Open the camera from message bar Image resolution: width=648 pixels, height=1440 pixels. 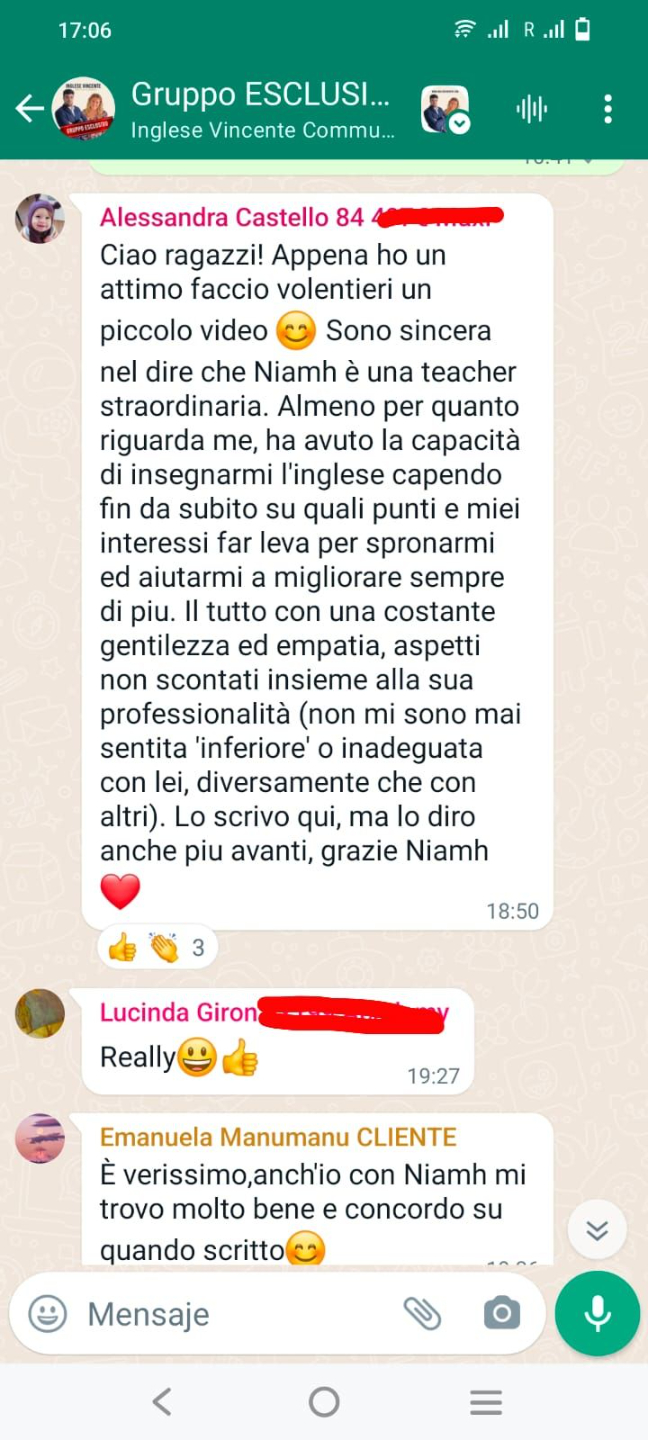(x=501, y=1313)
